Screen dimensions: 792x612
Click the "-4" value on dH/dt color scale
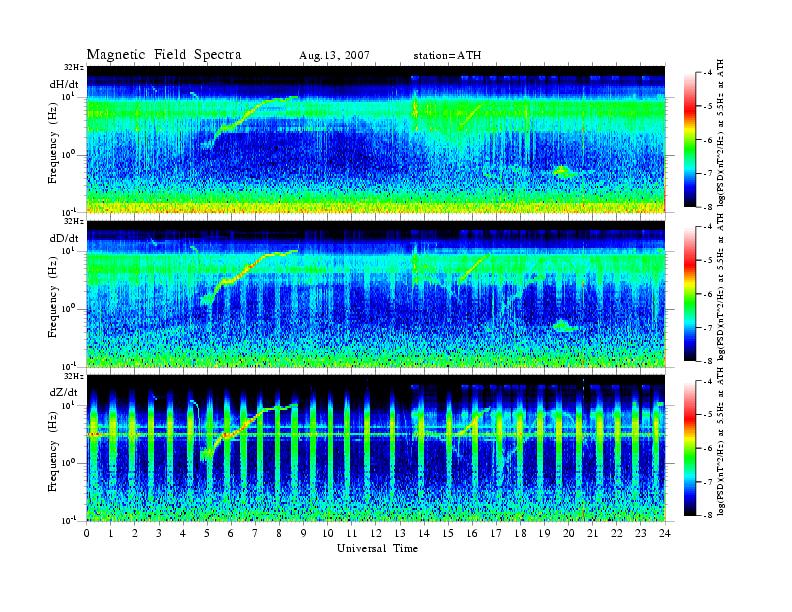(708, 73)
